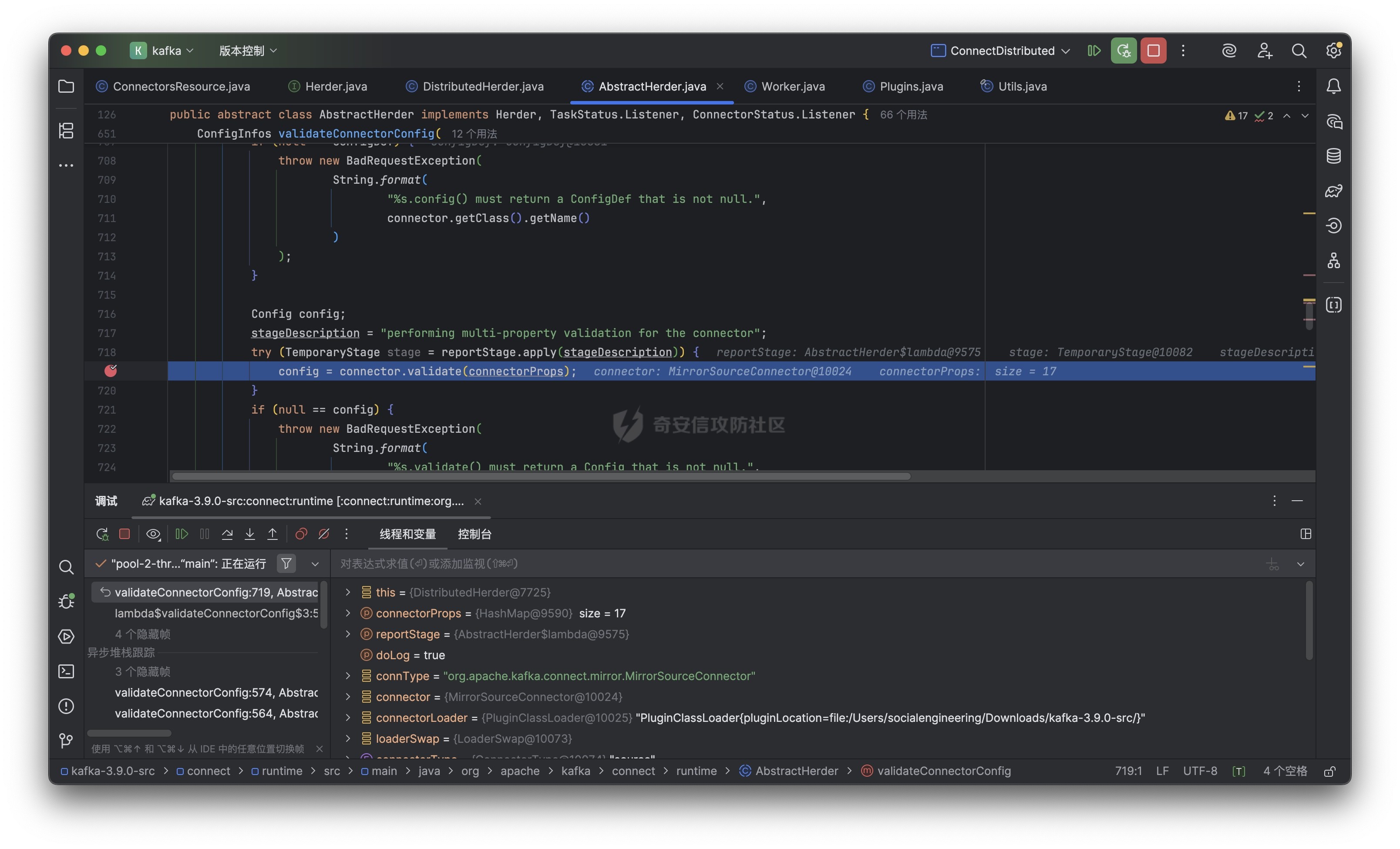The width and height of the screenshot is (1400, 849).
Task: Select stack frame validateConnectorConfig:574
Action: click(216, 692)
